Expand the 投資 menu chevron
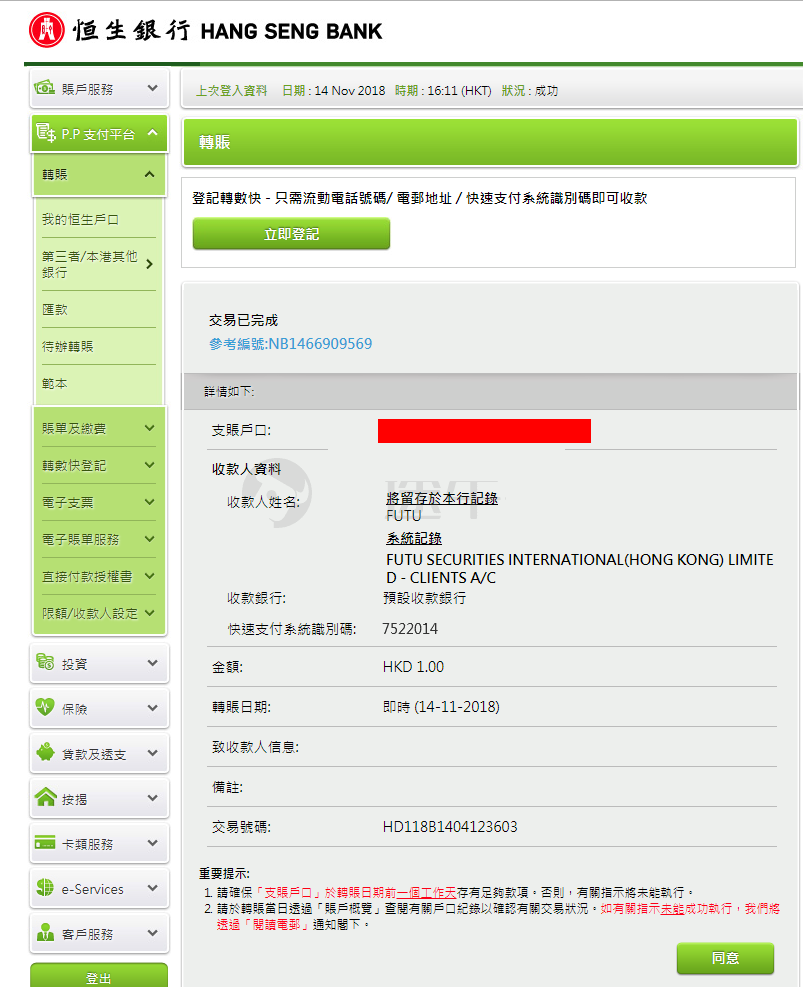Viewport: 803px width, 987px height. (152, 663)
